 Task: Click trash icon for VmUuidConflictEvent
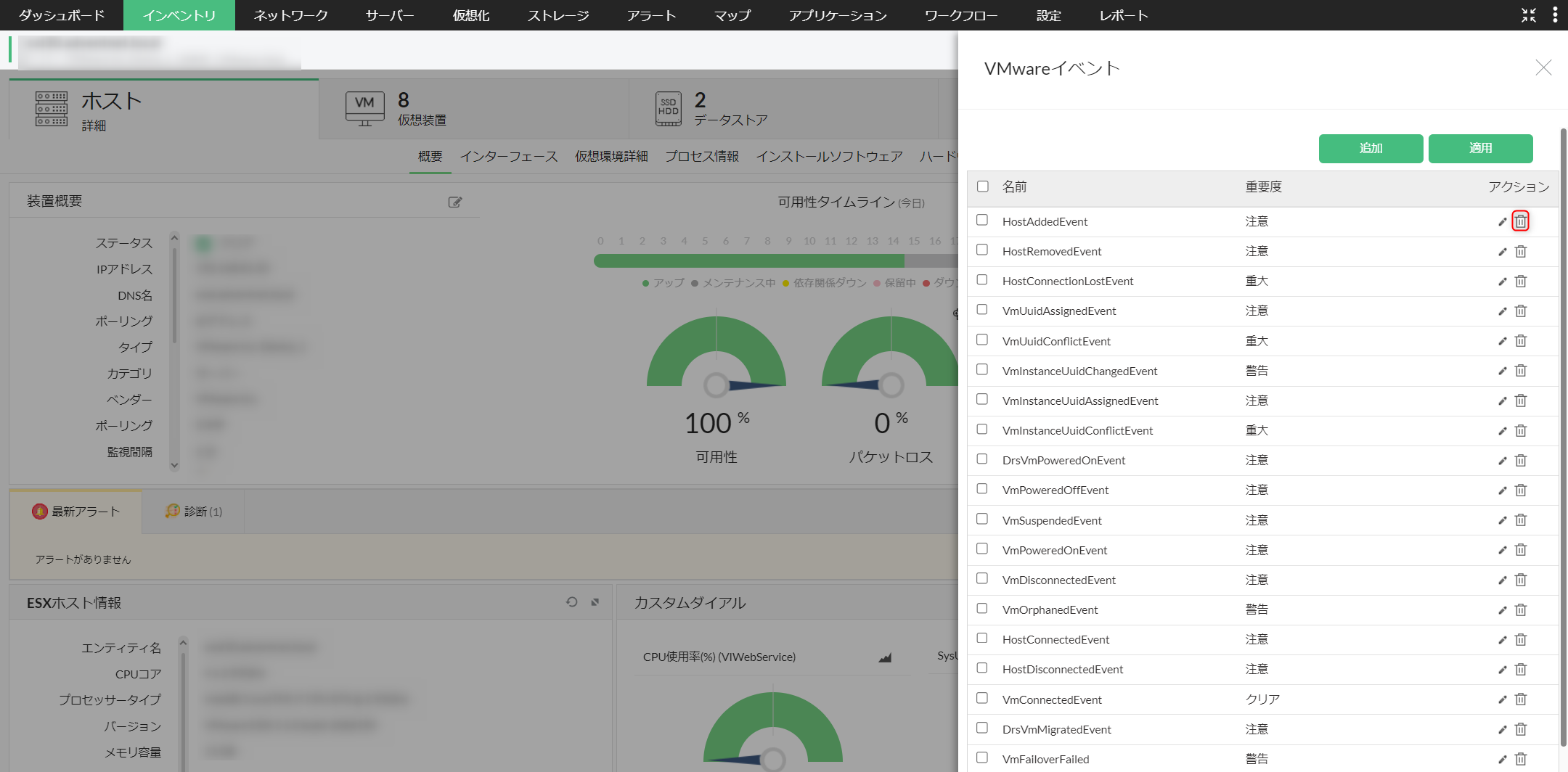tap(1521, 341)
